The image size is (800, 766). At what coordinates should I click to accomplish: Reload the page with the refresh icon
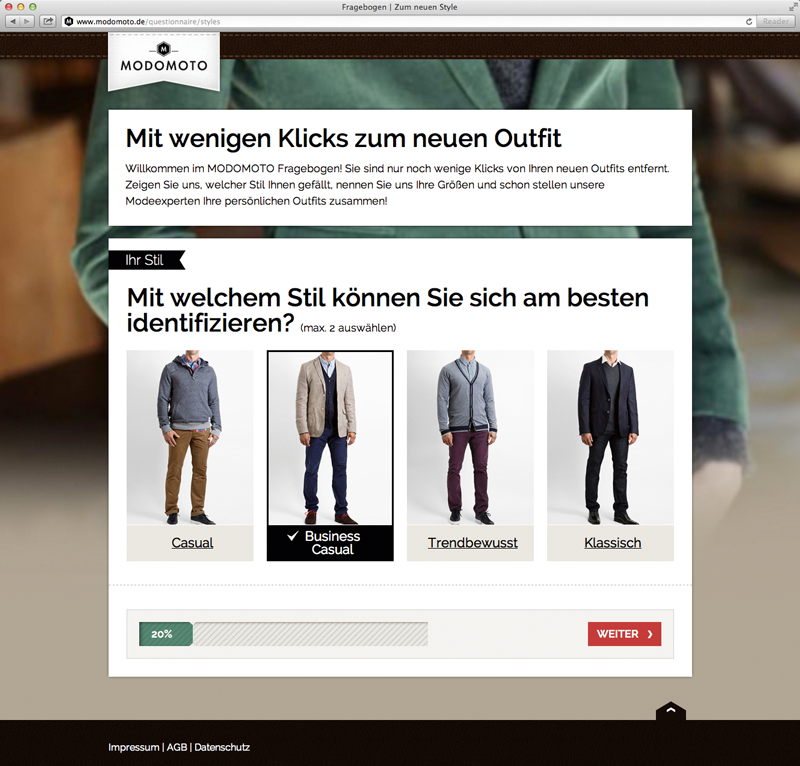[748, 21]
